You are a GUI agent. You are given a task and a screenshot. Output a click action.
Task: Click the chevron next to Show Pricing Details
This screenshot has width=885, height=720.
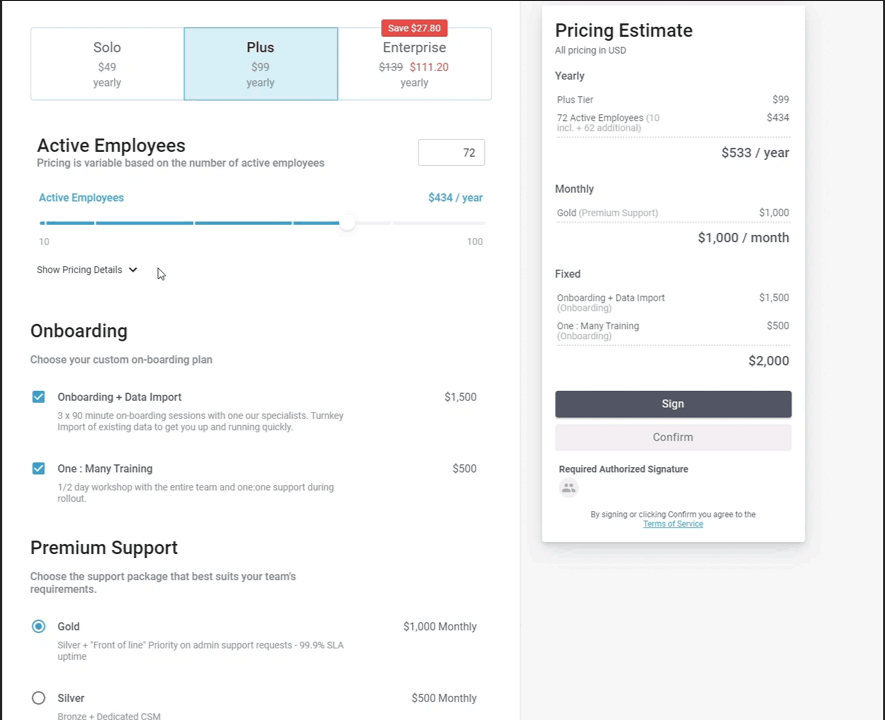132,269
